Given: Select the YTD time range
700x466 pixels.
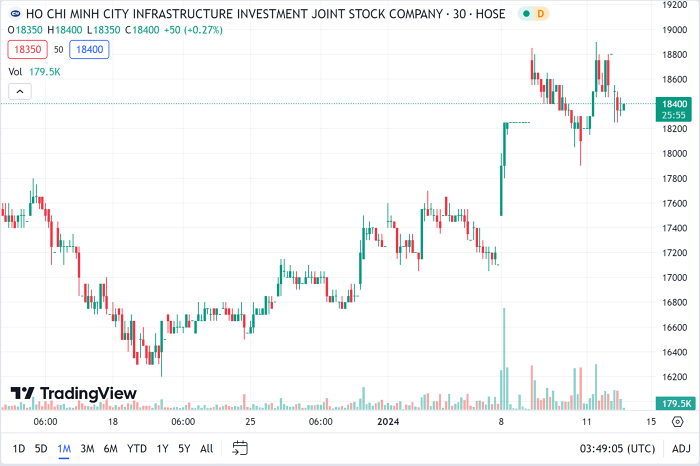Looking at the screenshot, I should click(137, 449).
